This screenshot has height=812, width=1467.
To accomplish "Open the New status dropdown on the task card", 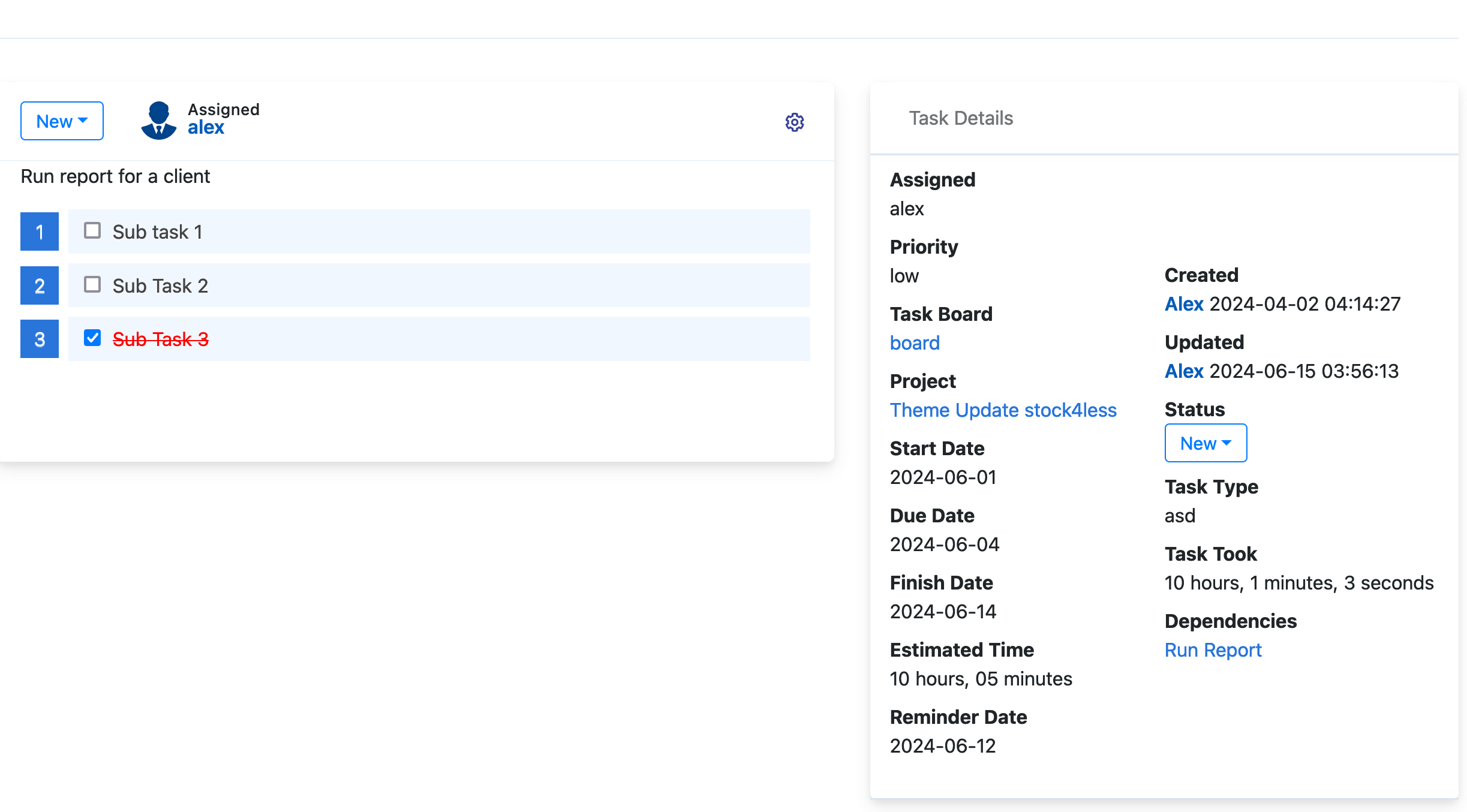I will 61,121.
